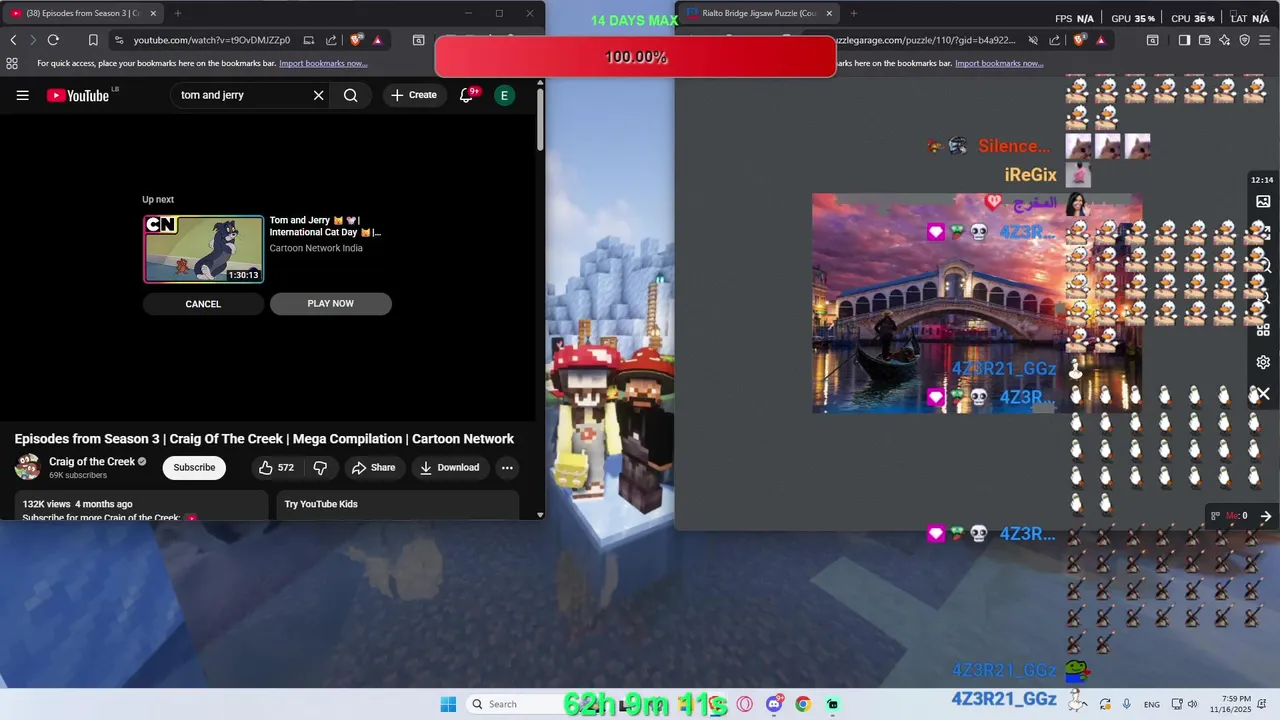Open Brave VPN shield in puzzle window
The width and height of the screenshot is (1280, 720).
tap(1245, 40)
